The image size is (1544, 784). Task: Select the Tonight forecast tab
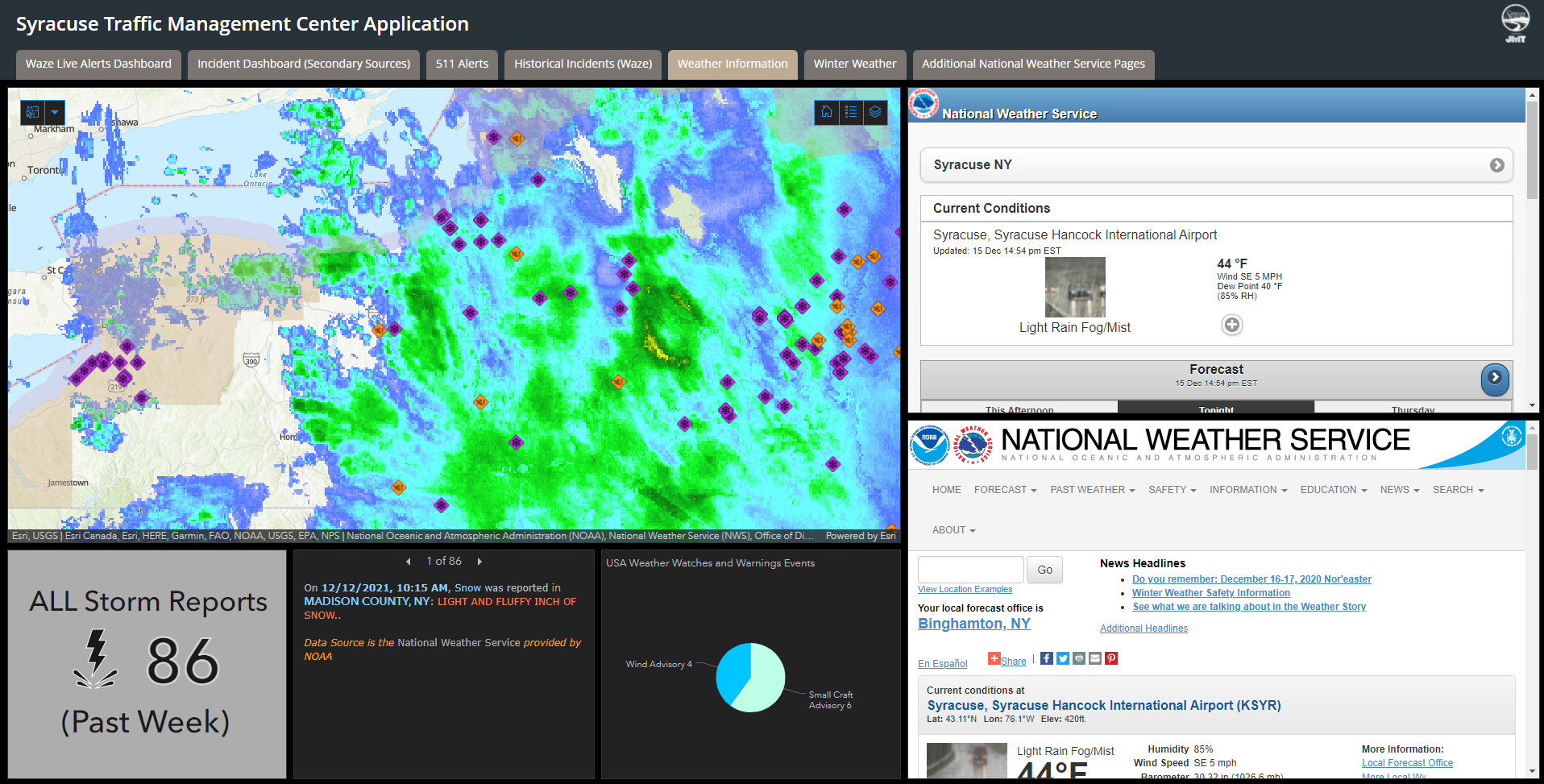coord(1216,408)
